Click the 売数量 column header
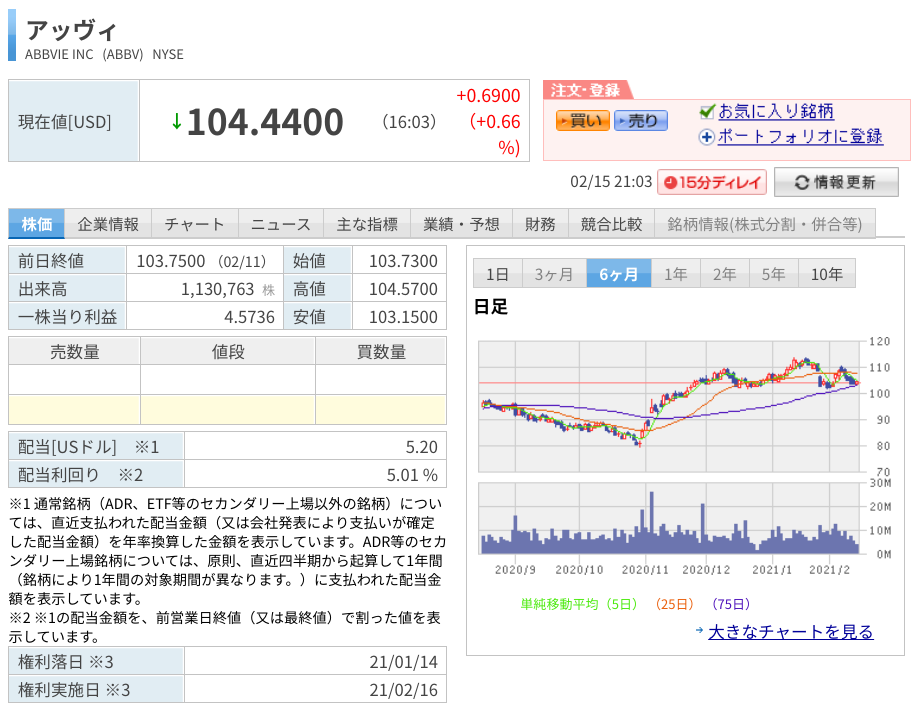The height and width of the screenshot is (710, 915). [x=74, y=351]
